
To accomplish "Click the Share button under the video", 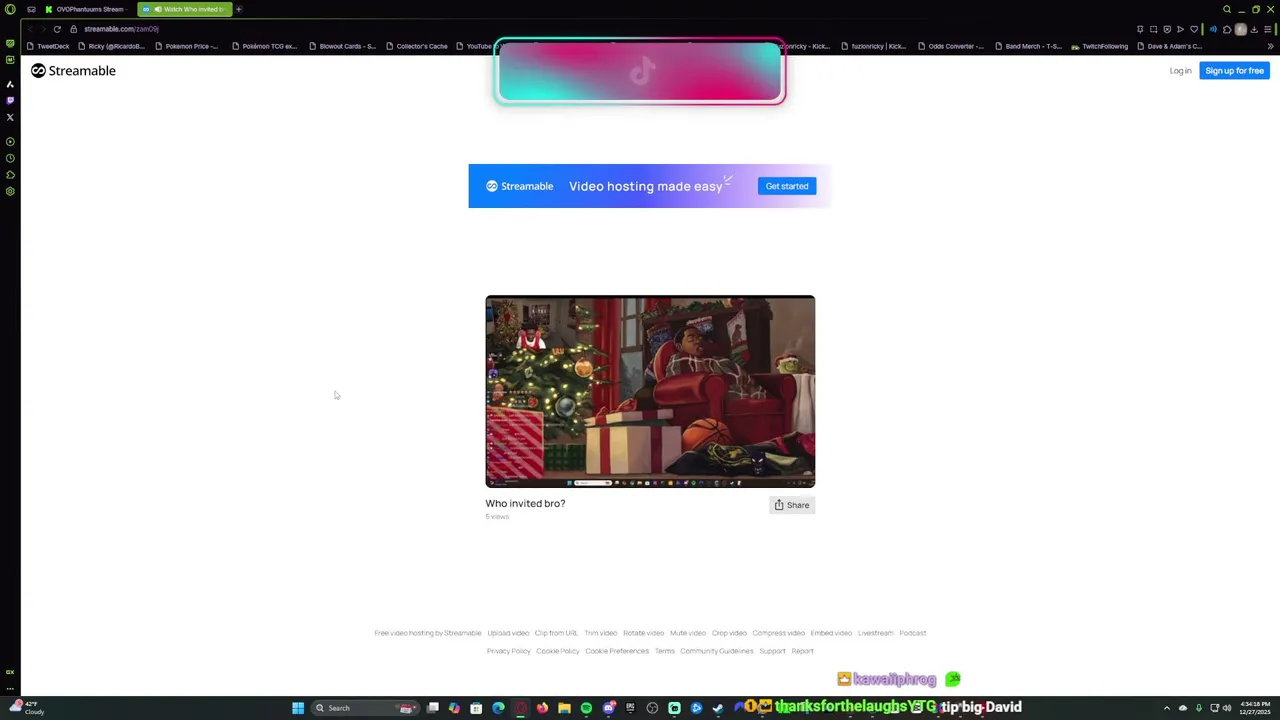I will [x=792, y=505].
